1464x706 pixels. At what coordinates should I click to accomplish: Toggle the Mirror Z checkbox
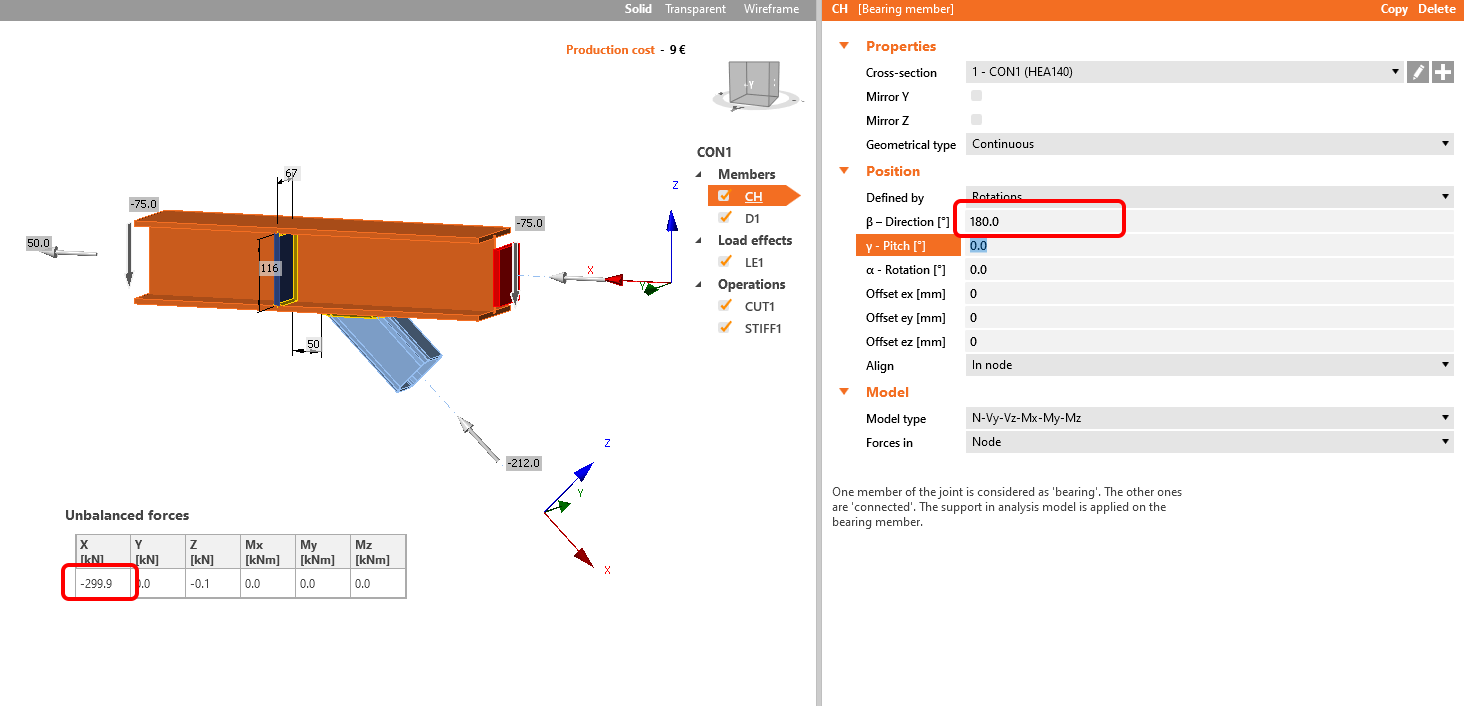pos(977,120)
